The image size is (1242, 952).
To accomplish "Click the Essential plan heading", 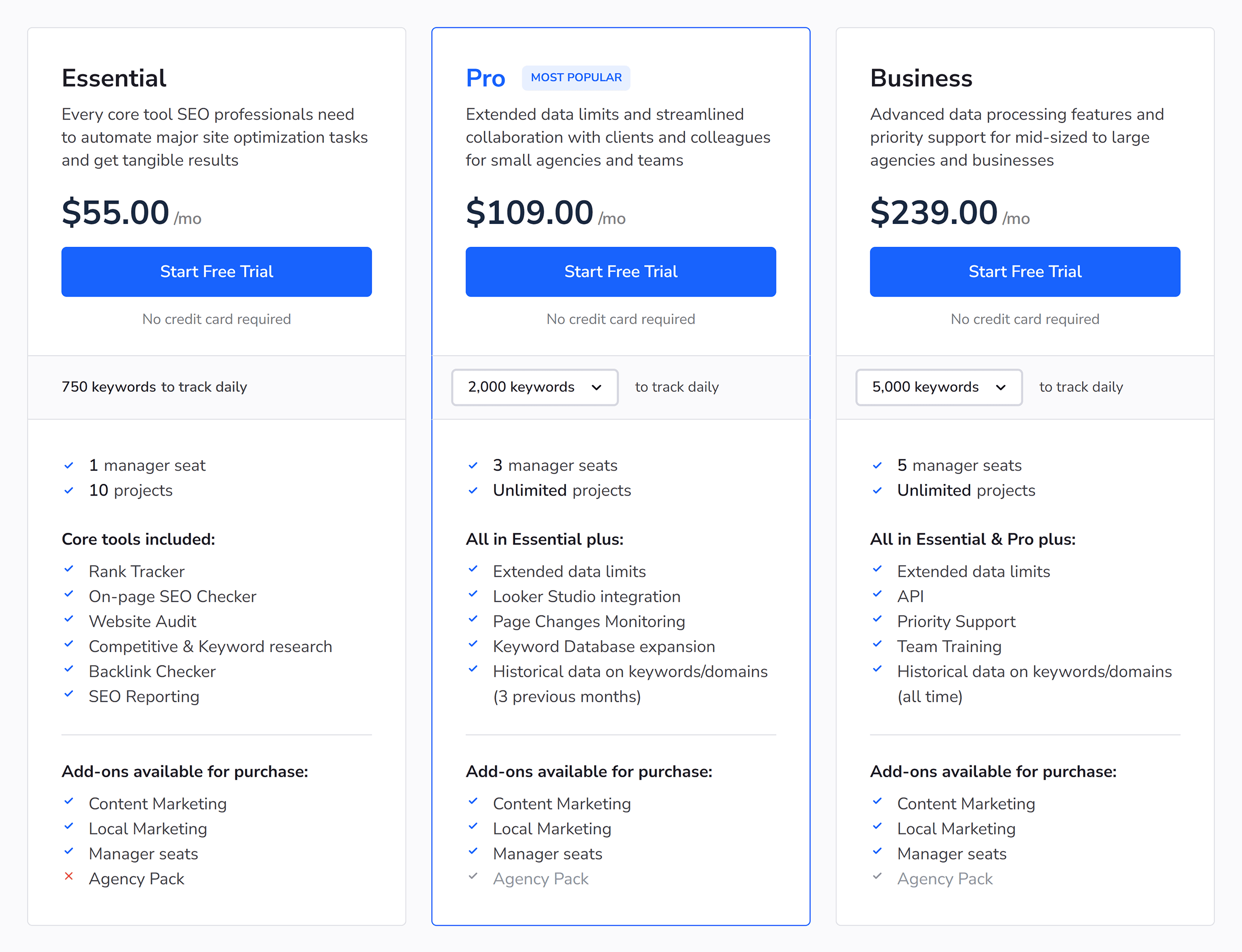I will 114,79.
